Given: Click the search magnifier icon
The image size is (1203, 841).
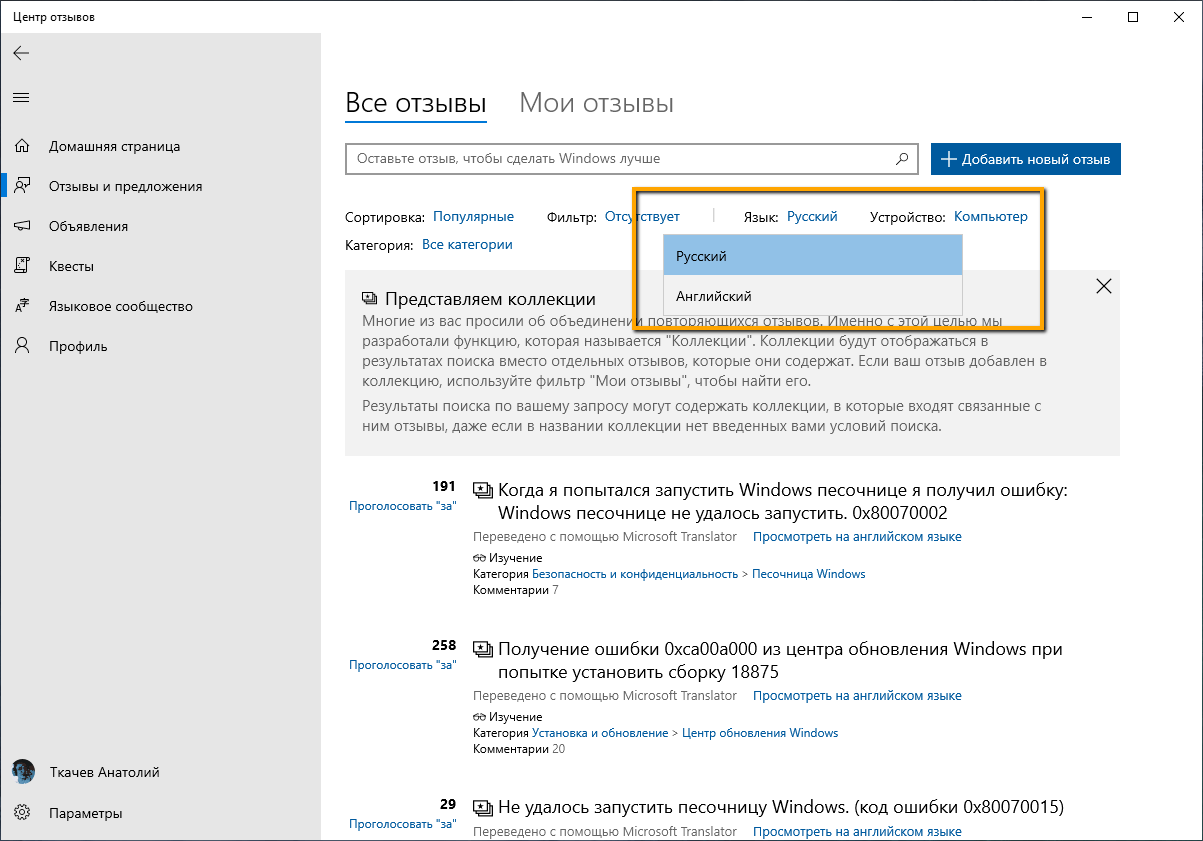Looking at the screenshot, I should click(x=902, y=159).
